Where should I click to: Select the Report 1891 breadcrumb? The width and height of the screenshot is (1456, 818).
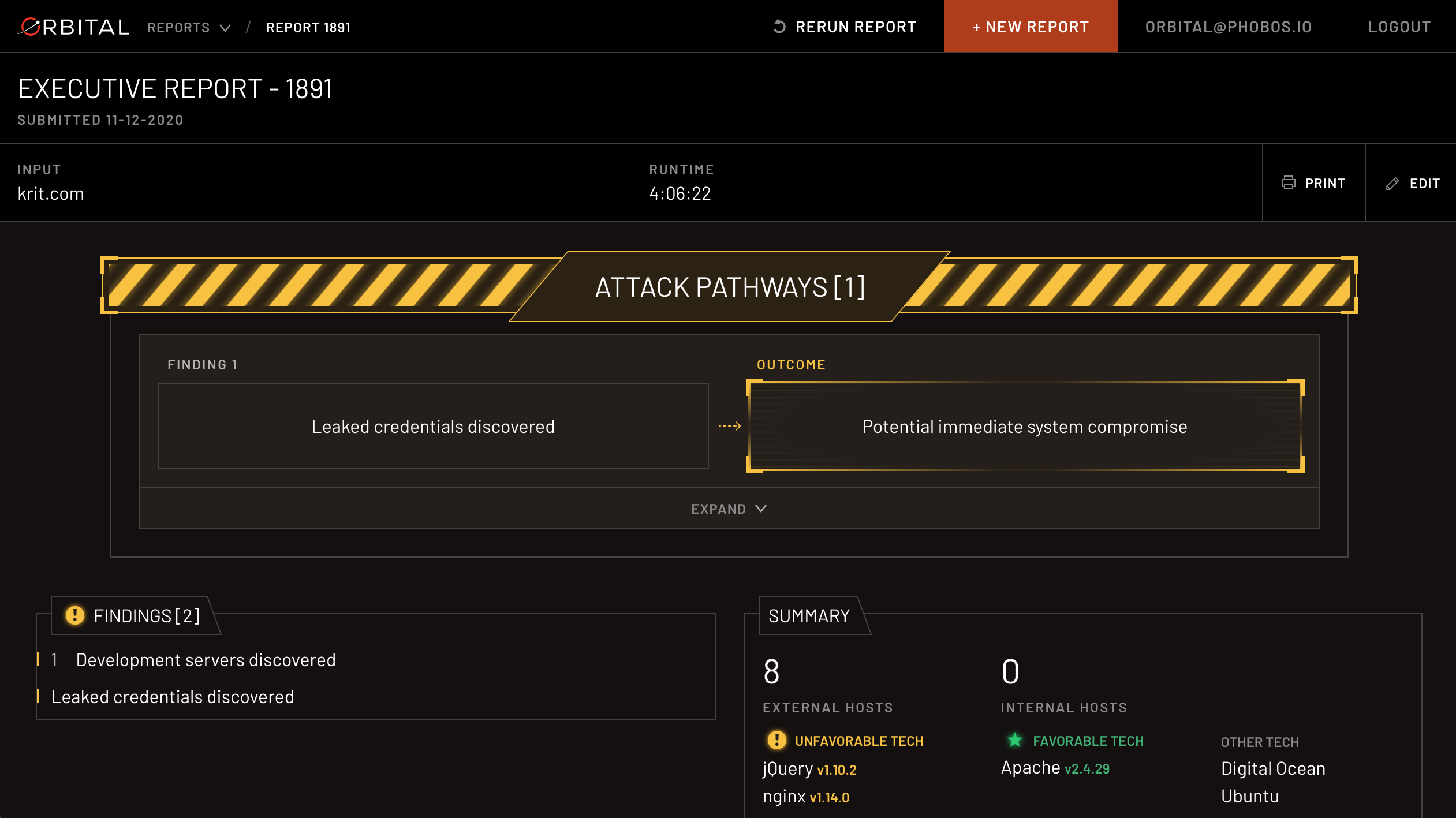click(308, 27)
